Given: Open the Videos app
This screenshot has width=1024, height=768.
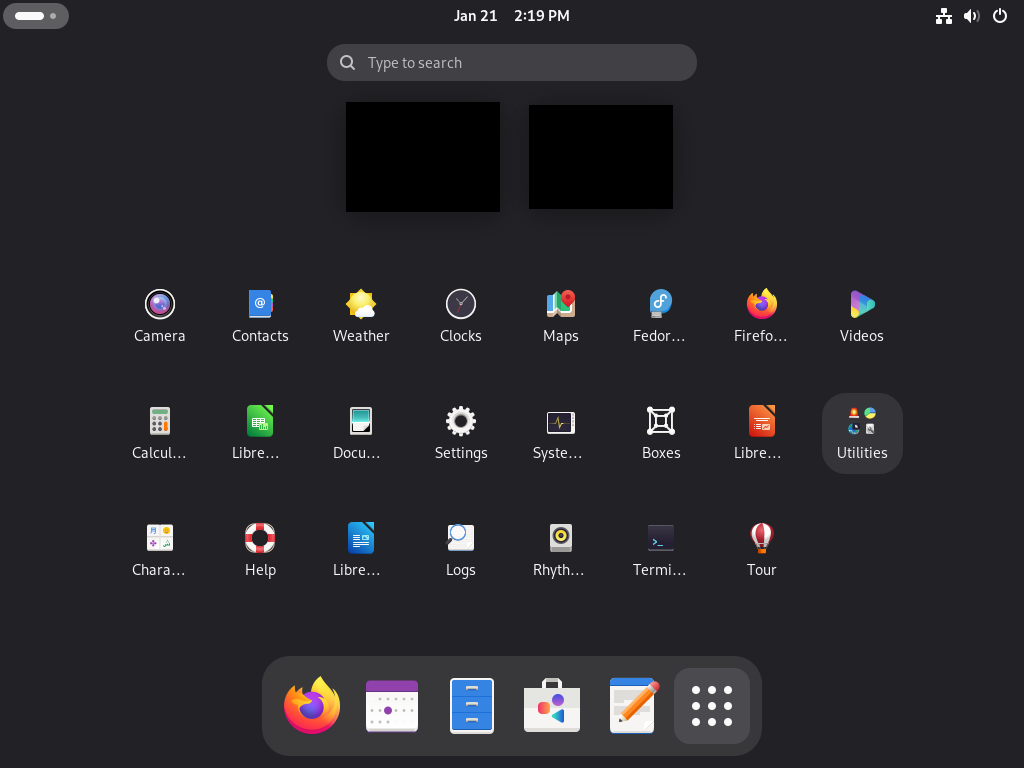Looking at the screenshot, I should click(862, 316).
